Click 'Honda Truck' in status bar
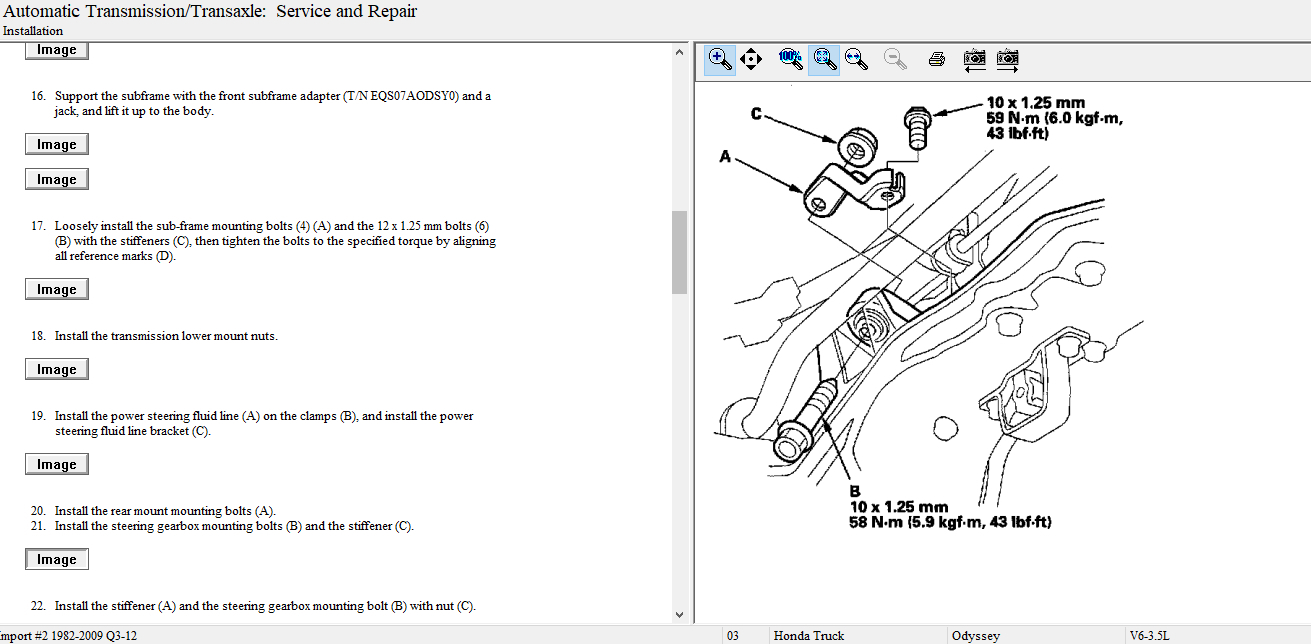 click(x=809, y=635)
